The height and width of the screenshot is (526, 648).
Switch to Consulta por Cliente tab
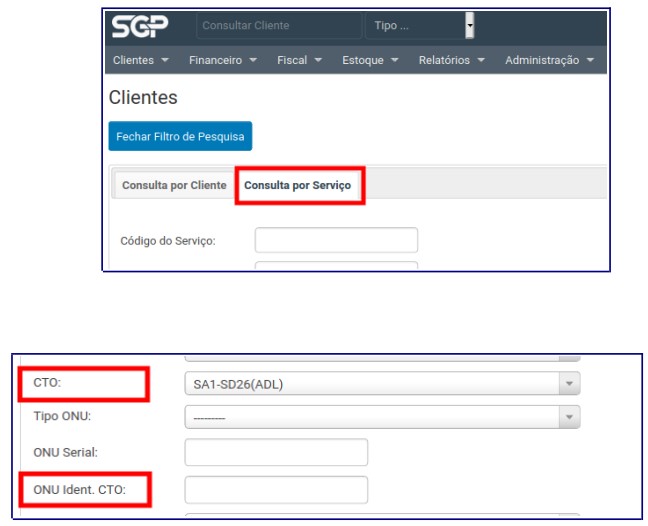tap(174, 186)
